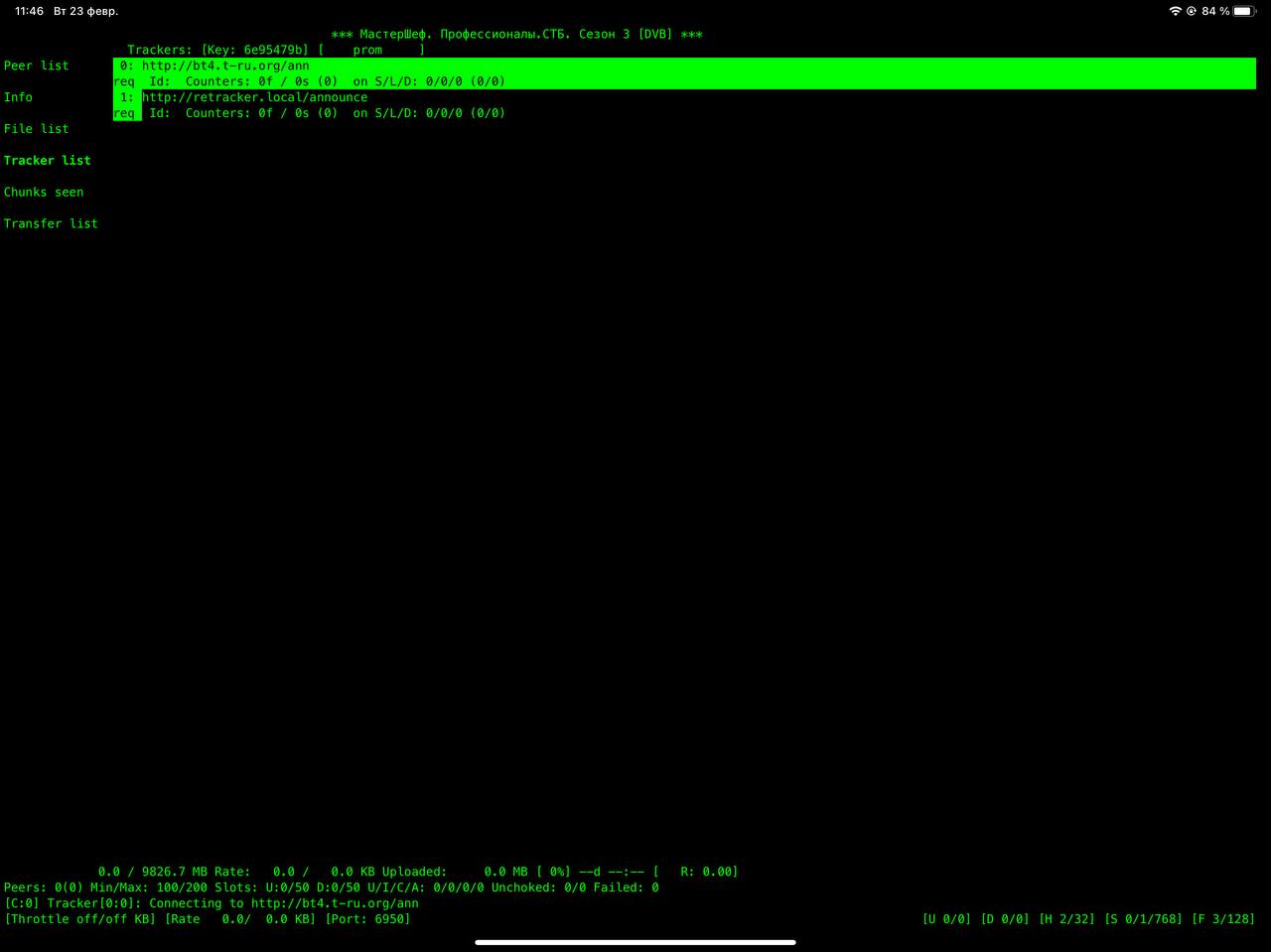Click the 11:46 clock in status bar
Screen dimensions: 1271x952
(29, 11)
